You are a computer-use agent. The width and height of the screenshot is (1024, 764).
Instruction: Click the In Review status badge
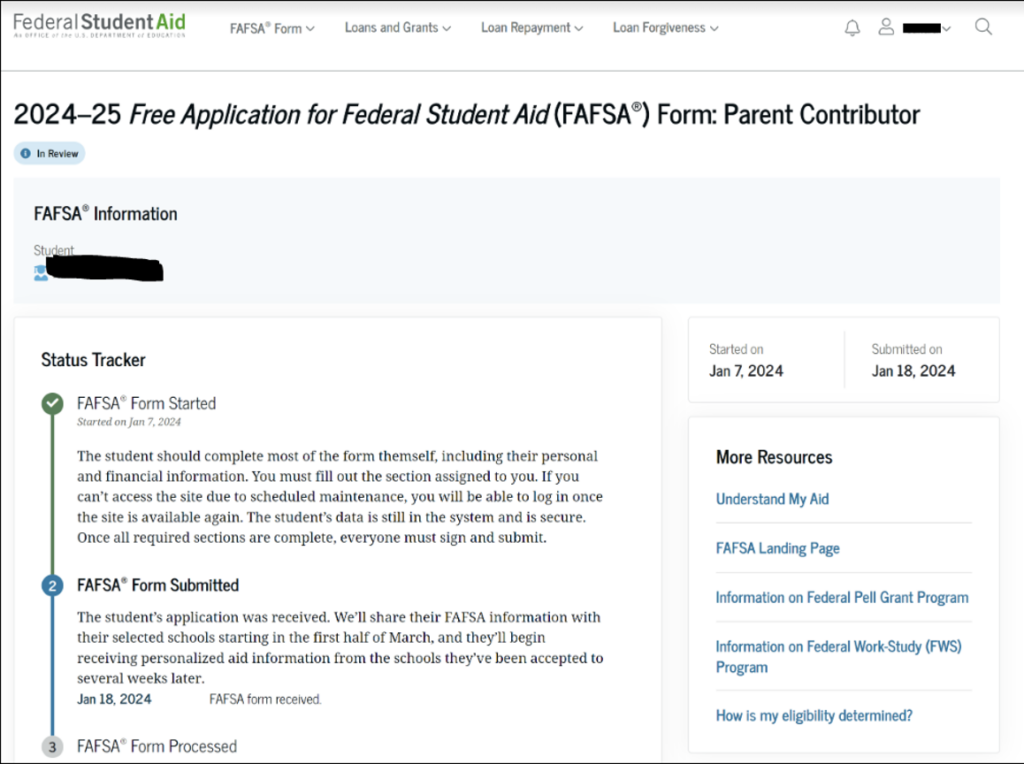click(49, 153)
